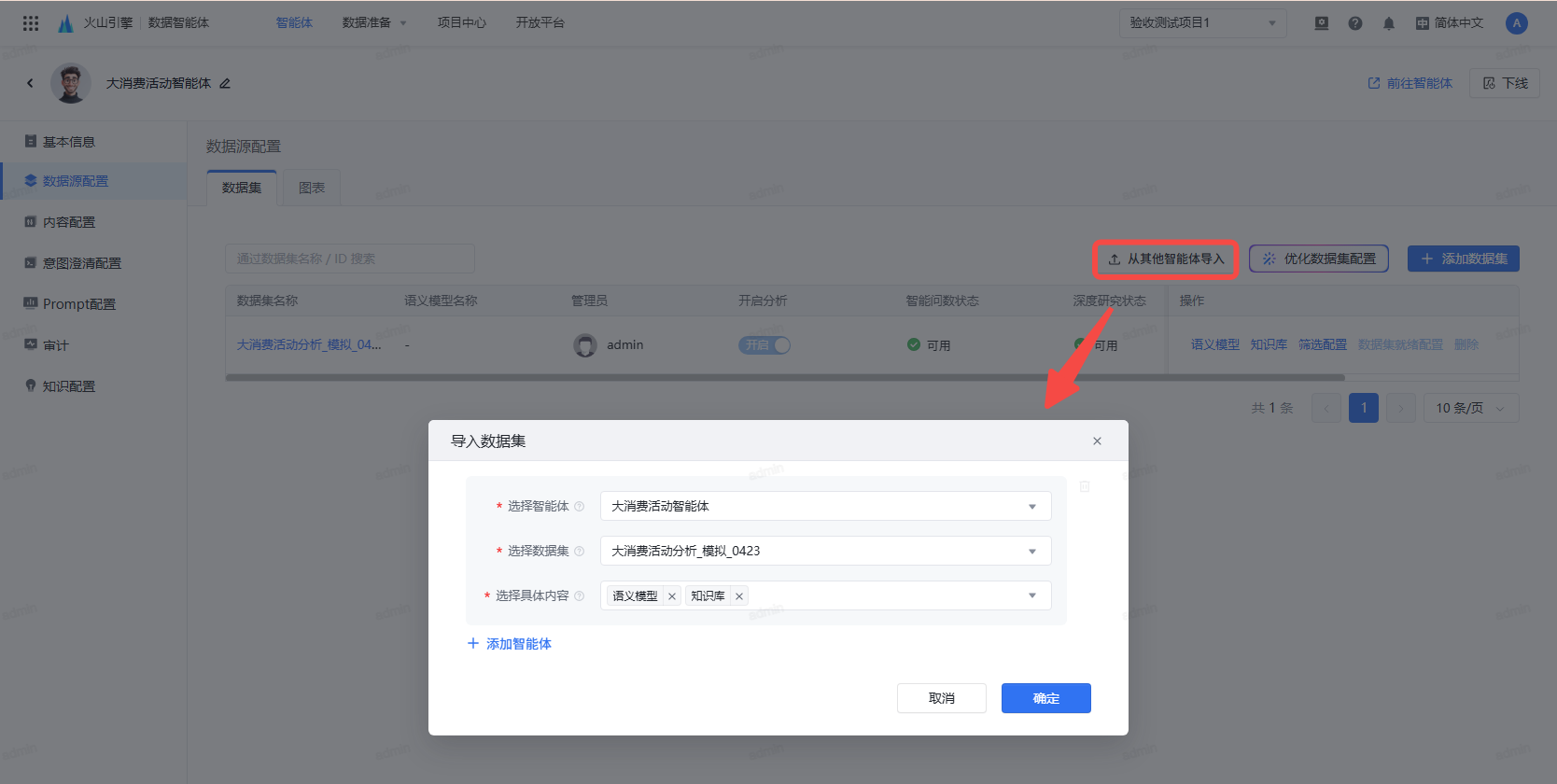Screen dimensions: 1557x784
Task: Expand the 数据准备 menu
Action: click(373, 22)
